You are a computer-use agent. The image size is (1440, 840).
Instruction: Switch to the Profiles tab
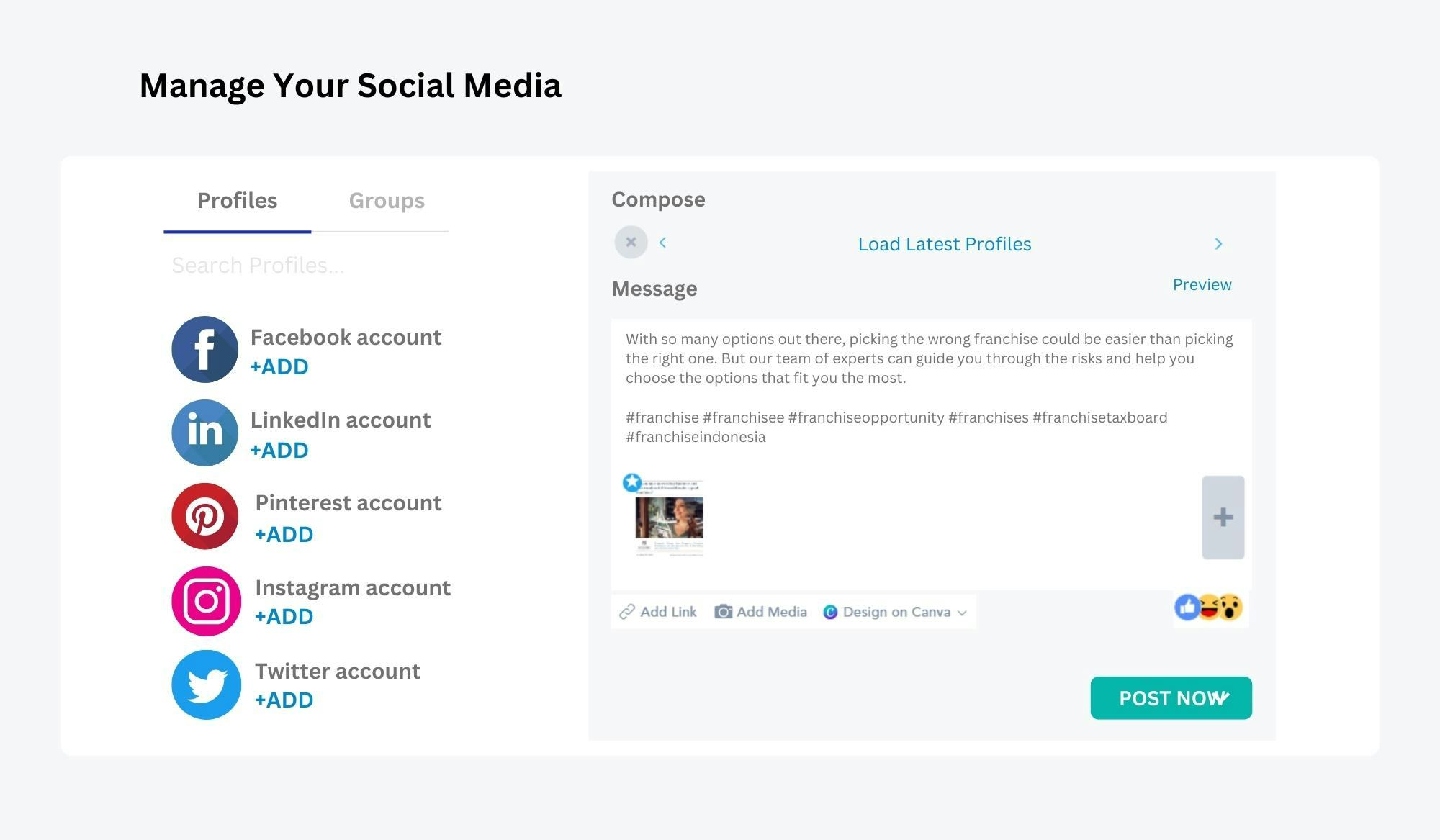[x=238, y=200]
